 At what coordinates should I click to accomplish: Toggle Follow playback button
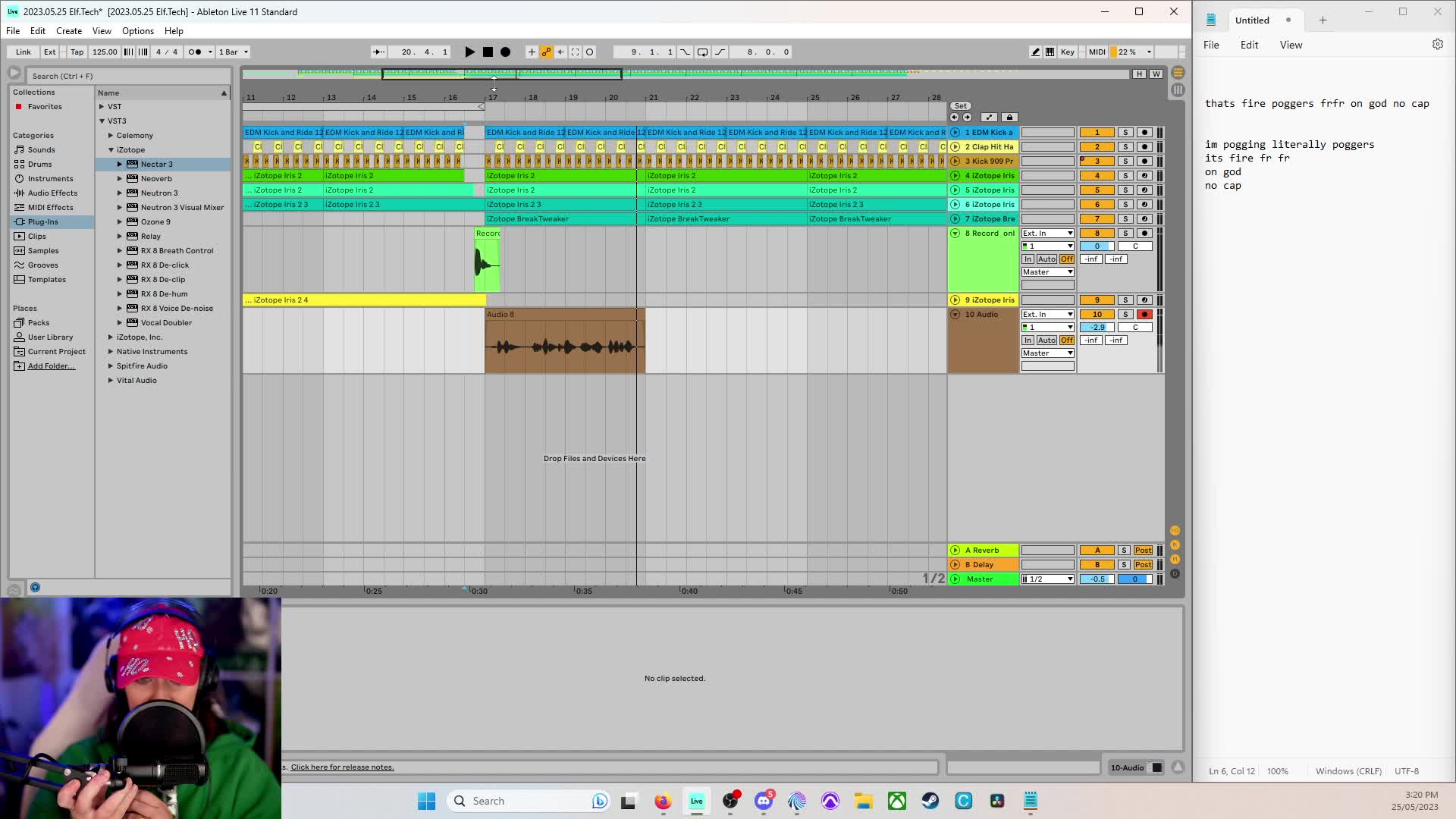(378, 52)
